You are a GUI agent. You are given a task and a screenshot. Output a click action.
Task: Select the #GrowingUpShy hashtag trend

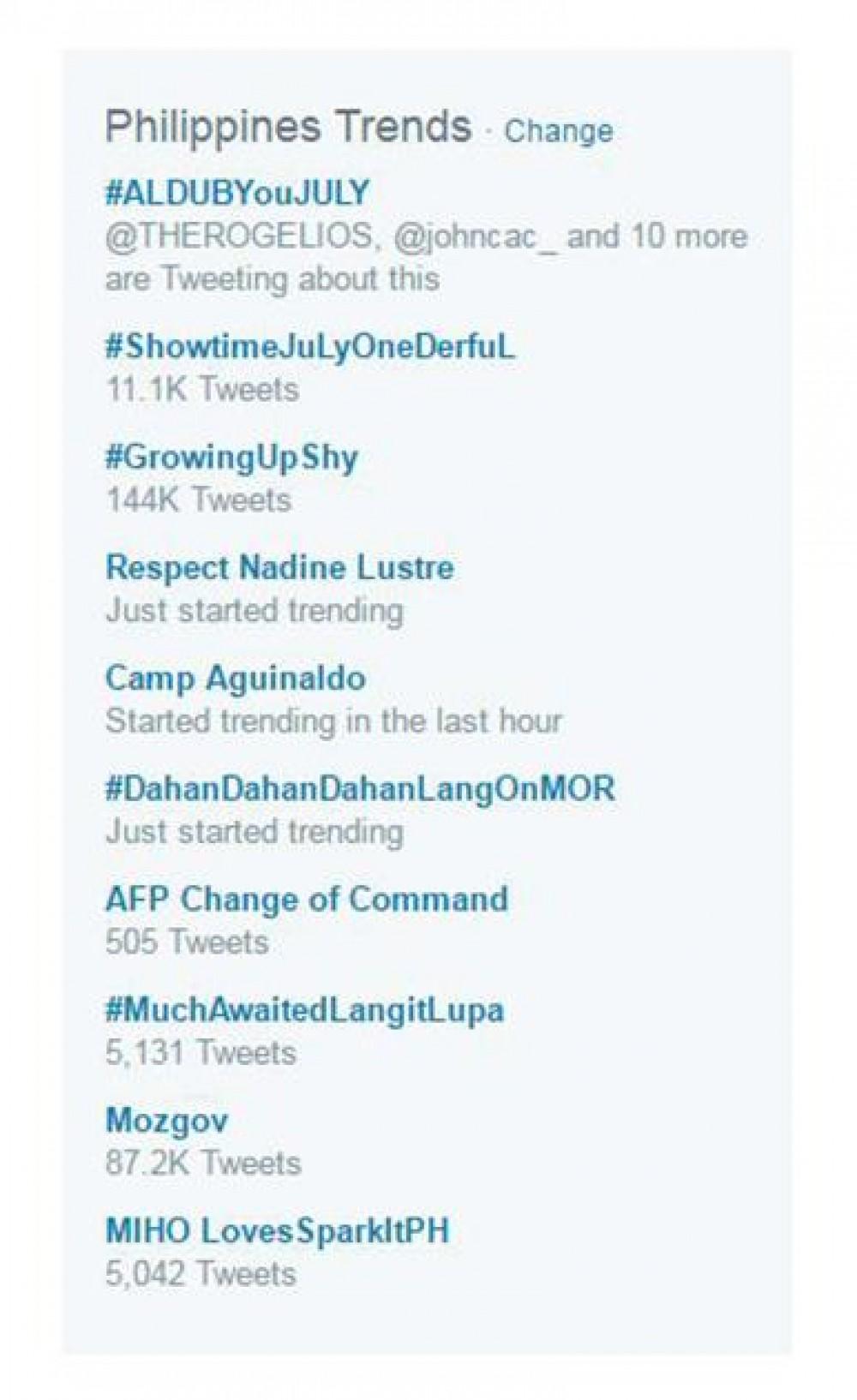(231, 458)
